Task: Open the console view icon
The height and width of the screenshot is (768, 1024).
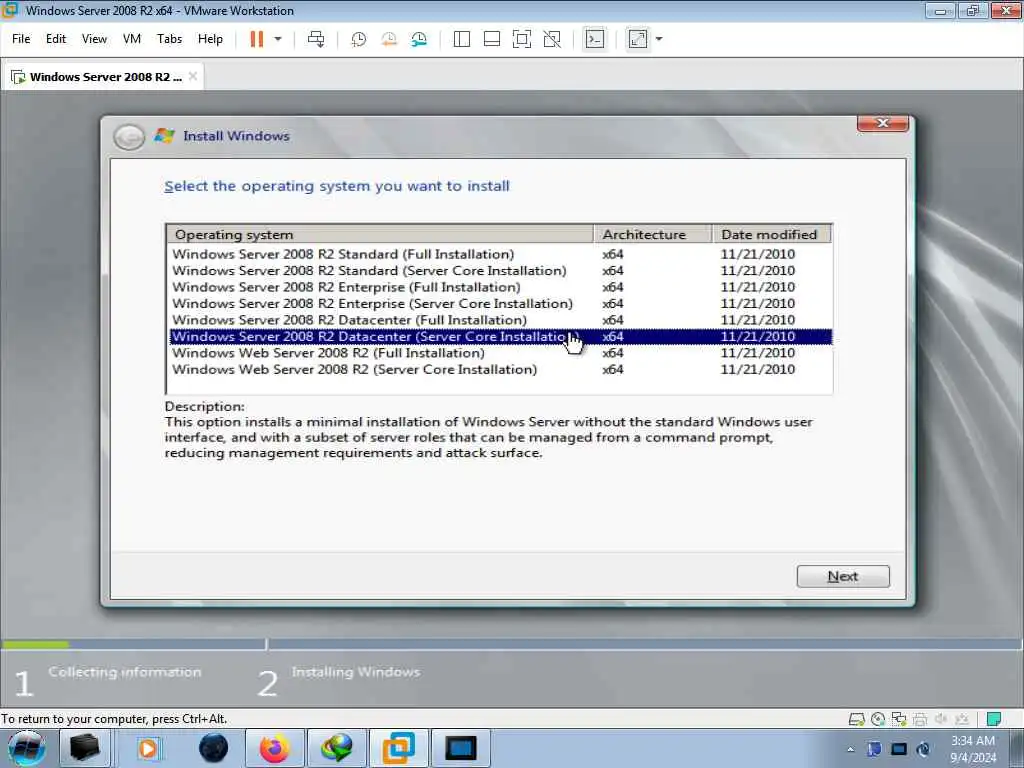Action: (594, 39)
